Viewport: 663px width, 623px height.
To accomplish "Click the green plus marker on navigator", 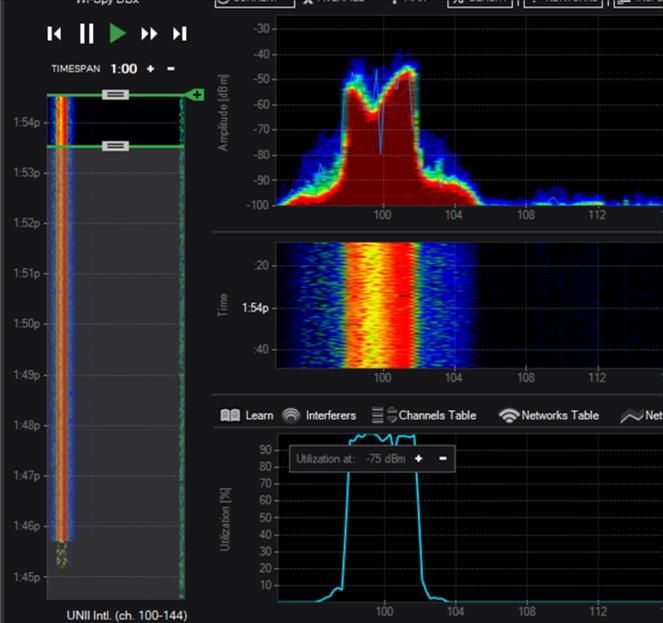I will coord(197,95).
